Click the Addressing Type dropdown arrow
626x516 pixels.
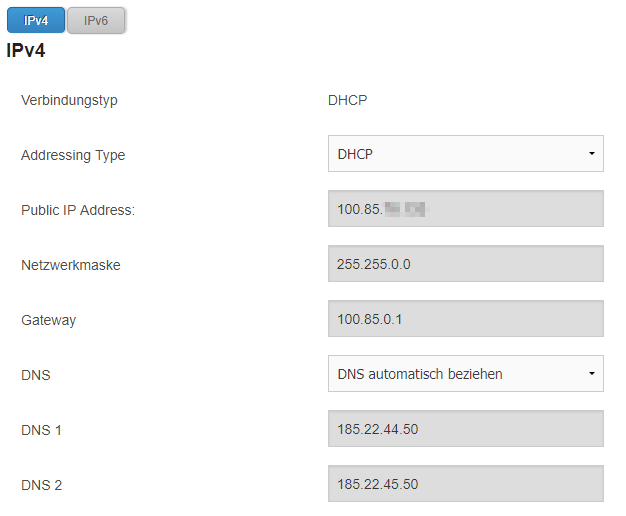[x=592, y=154]
